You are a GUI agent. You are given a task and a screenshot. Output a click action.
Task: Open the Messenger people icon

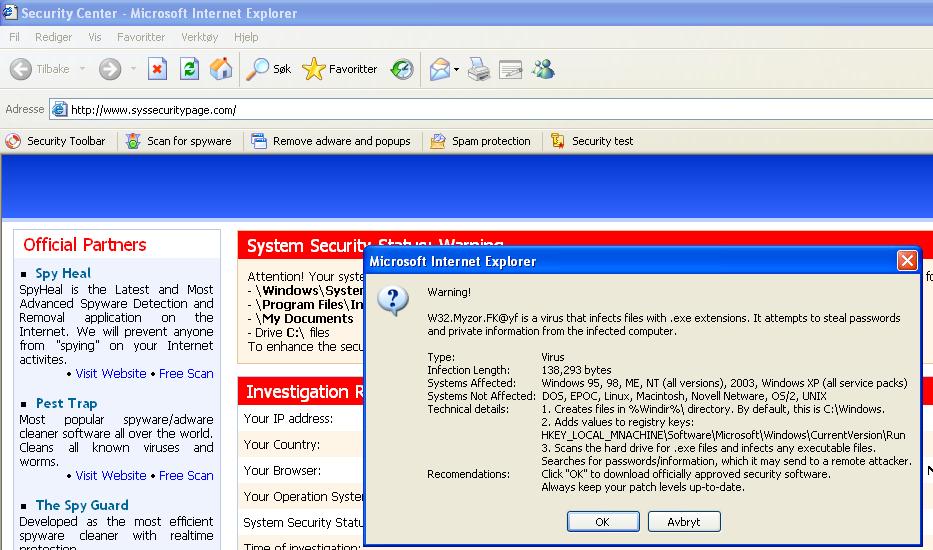[x=543, y=69]
